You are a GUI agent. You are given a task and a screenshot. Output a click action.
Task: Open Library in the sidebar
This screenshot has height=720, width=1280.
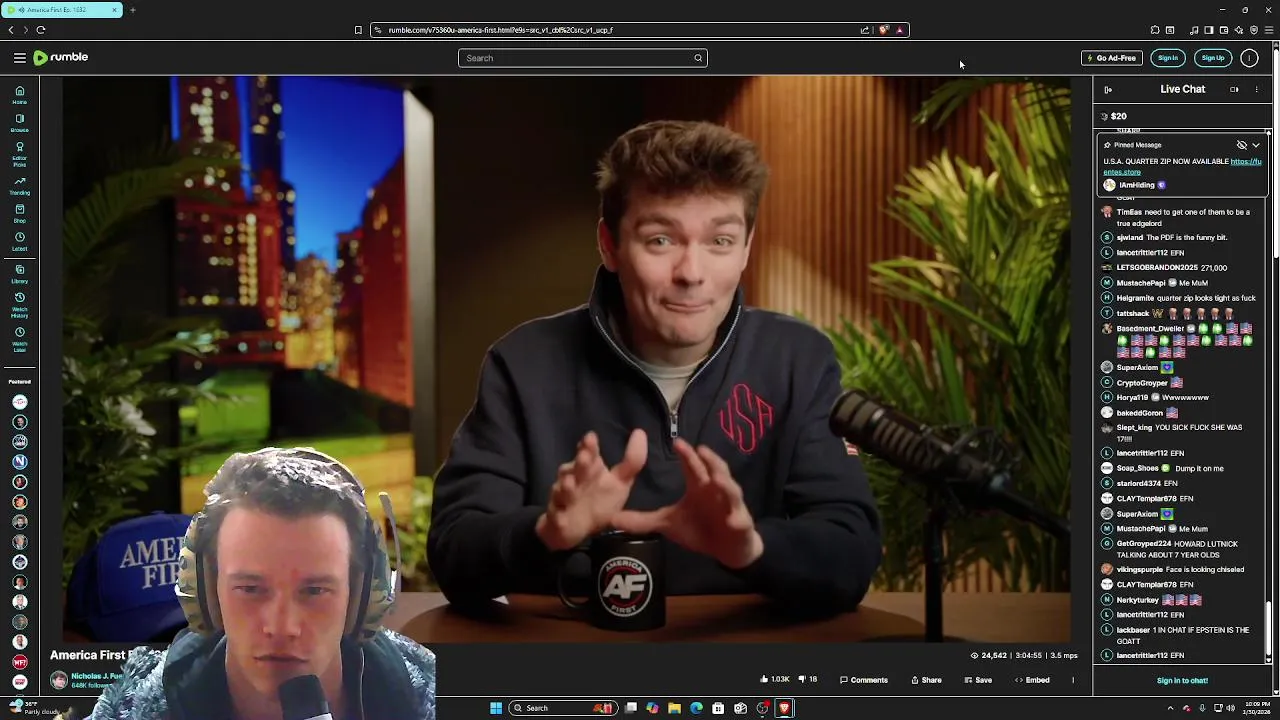click(x=19, y=273)
